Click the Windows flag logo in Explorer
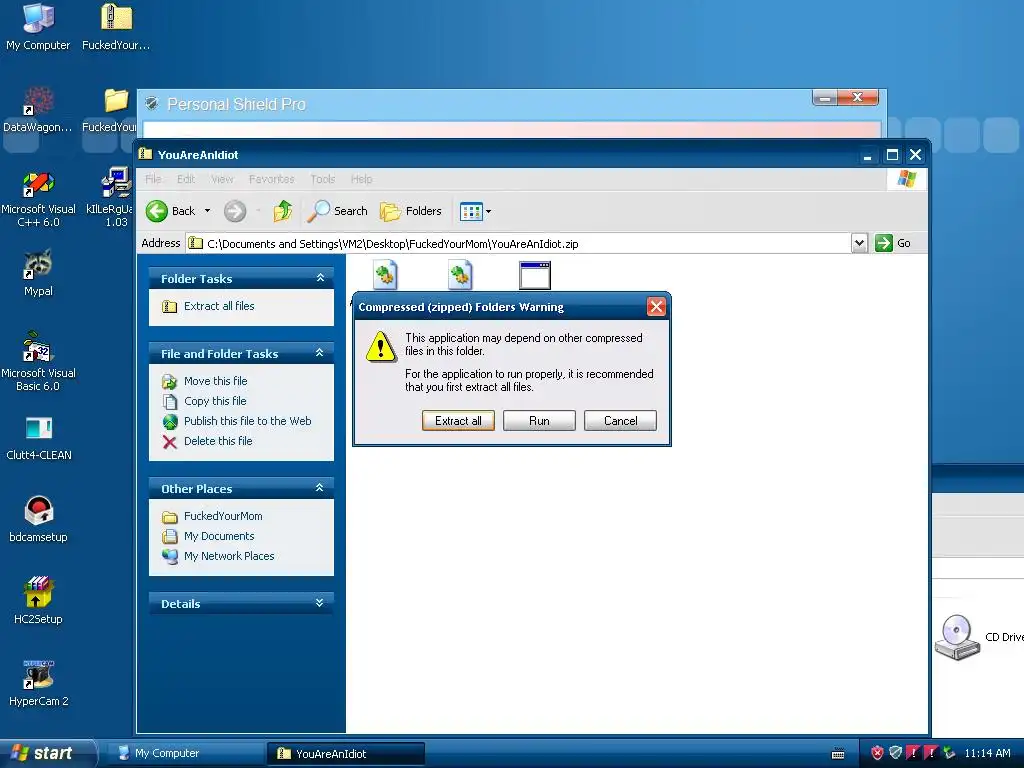The height and width of the screenshot is (768, 1024). pos(906,179)
